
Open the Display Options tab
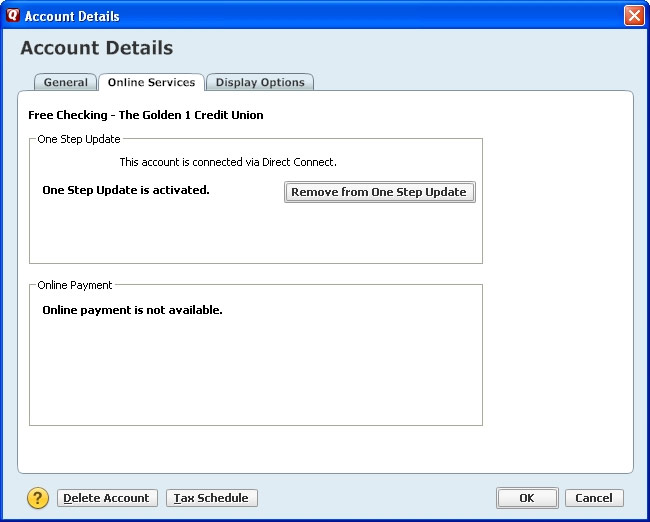pos(260,82)
